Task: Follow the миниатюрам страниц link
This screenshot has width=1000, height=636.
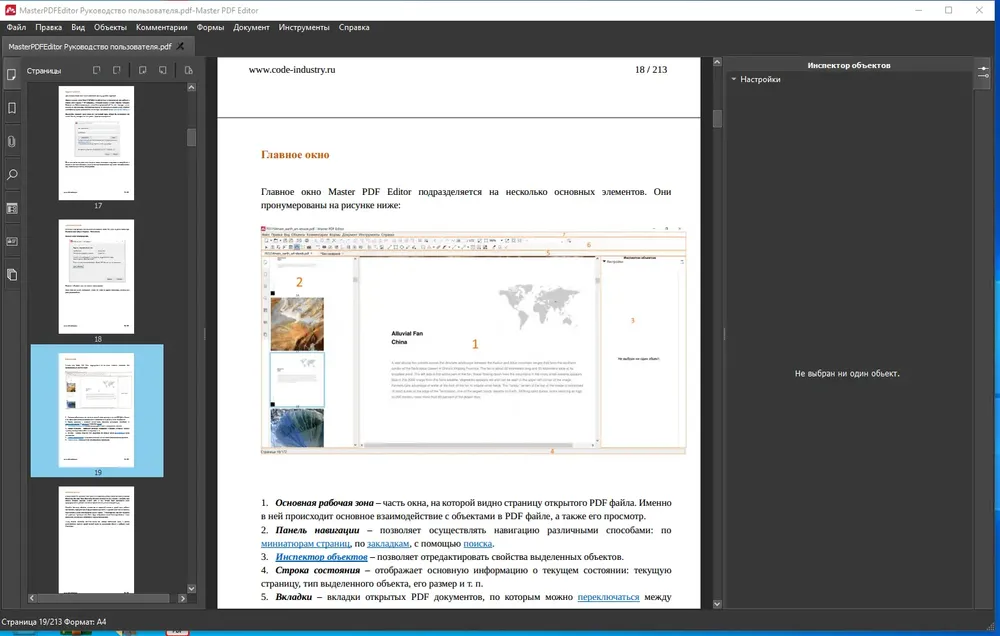Action: (x=305, y=544)
